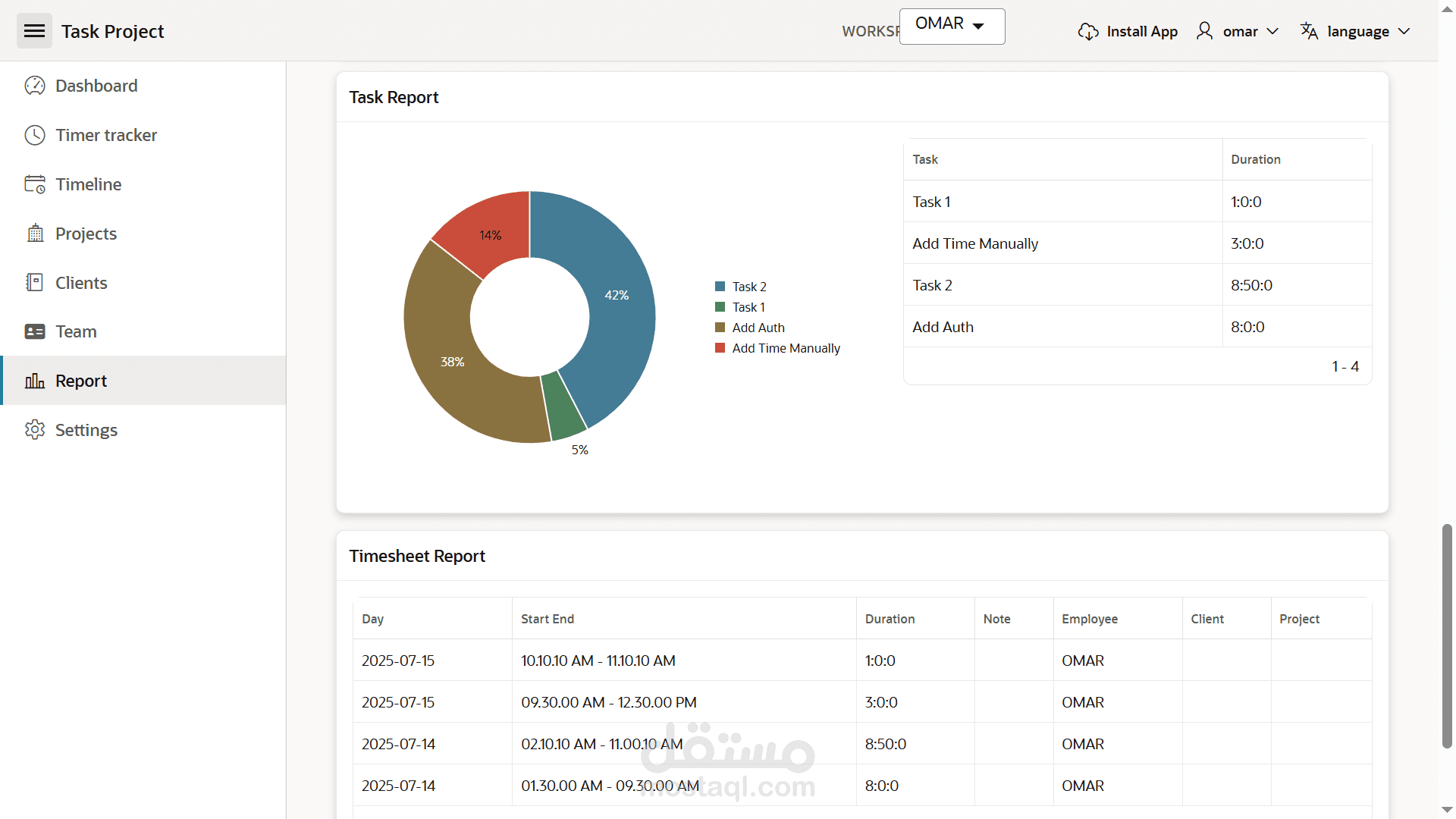This screenshot has height=819, width=1456.
Task: Click the Report bar chart icon
Action: [35, 381]
